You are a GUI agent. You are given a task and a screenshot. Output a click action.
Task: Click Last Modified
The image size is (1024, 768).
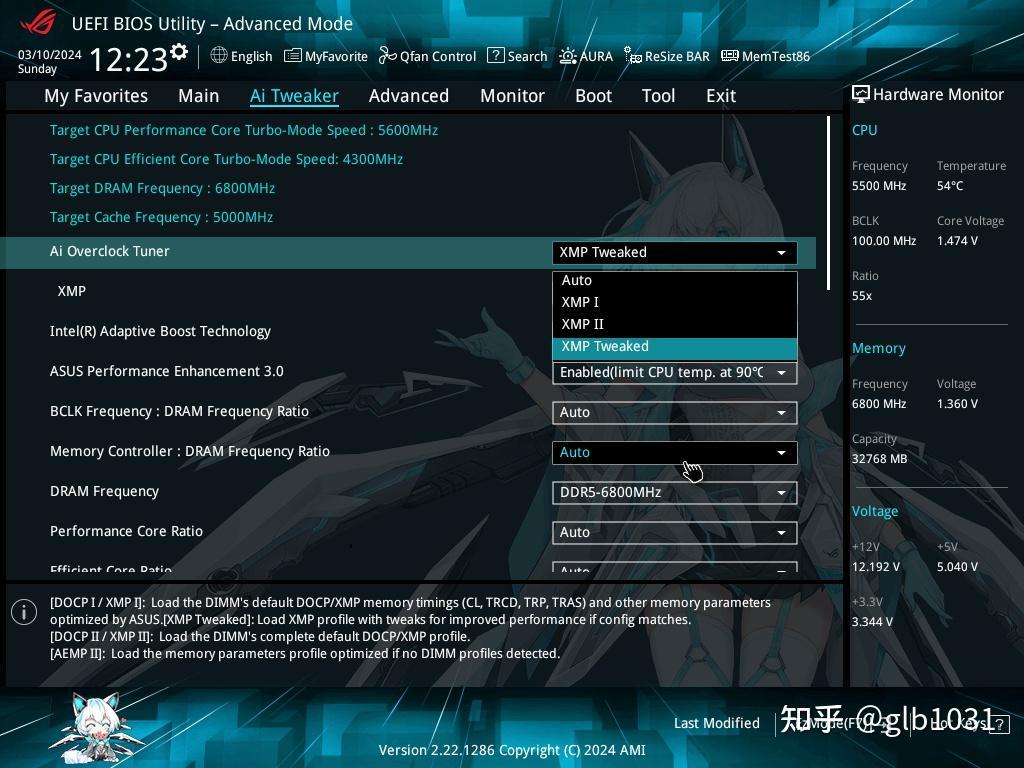(716, 723)
